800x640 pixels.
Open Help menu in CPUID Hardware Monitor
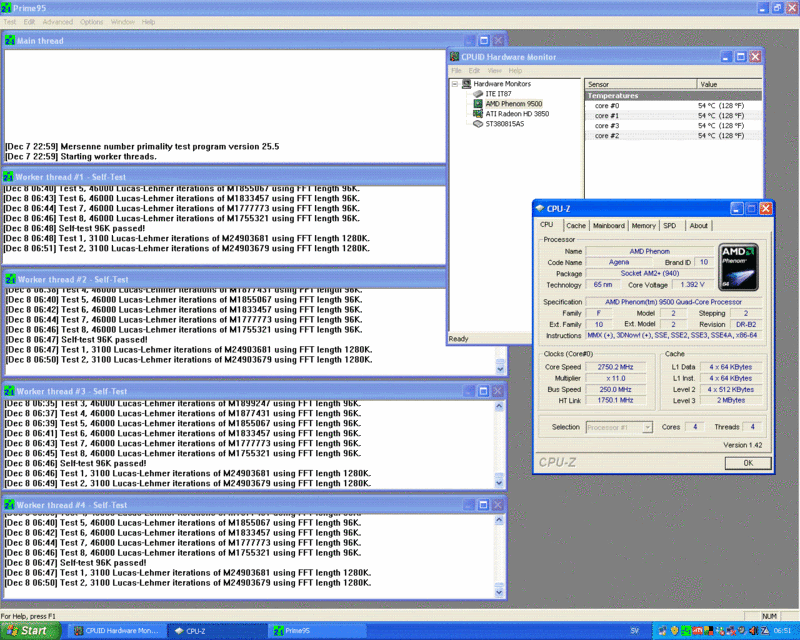[x=515, y=71]
